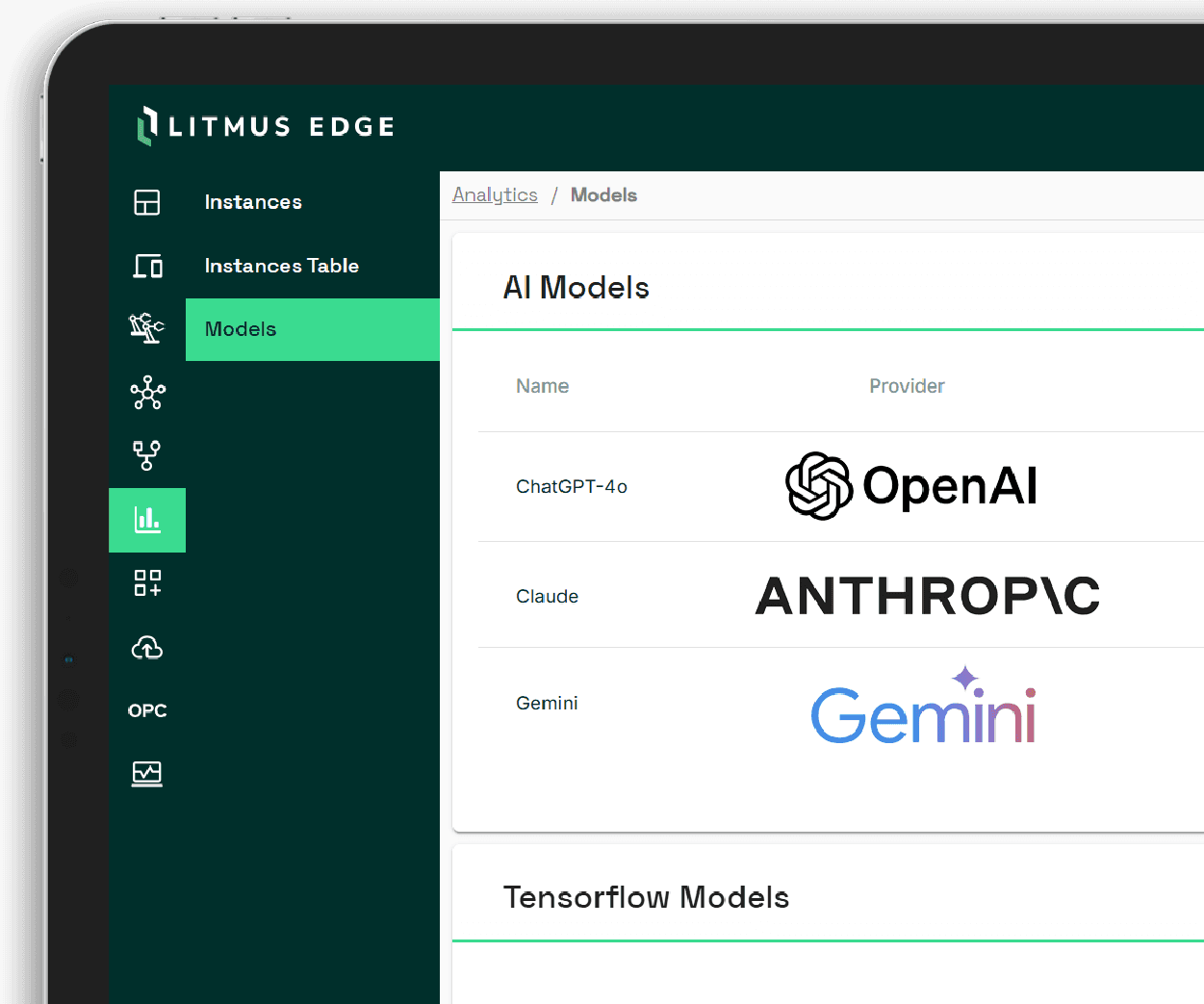Click the robotic arm sidebar icon
This screenshot has width=1204, height=1004.
147,328
